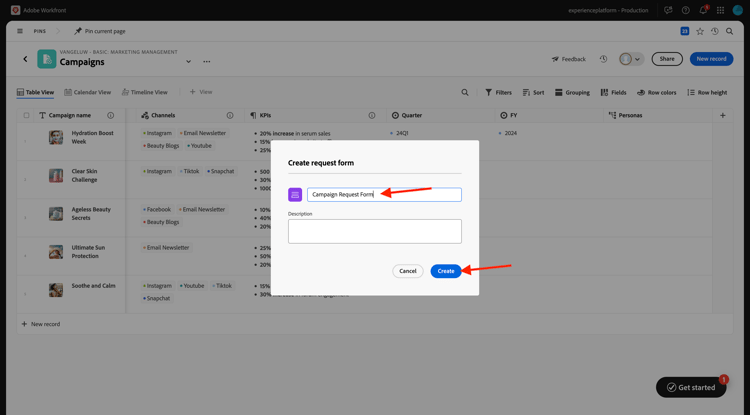Open the search magnifier in top bar
750x415 pixels.
tap(729, 31)
